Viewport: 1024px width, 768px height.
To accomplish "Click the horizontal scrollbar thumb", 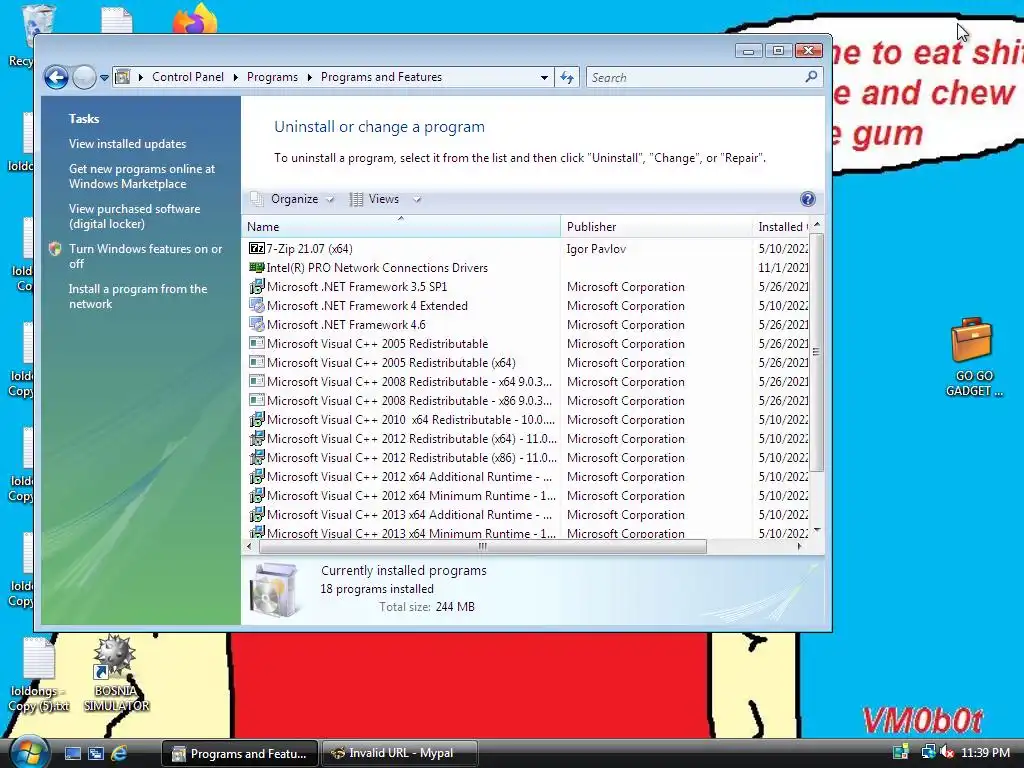I will [x=483, y=547].
